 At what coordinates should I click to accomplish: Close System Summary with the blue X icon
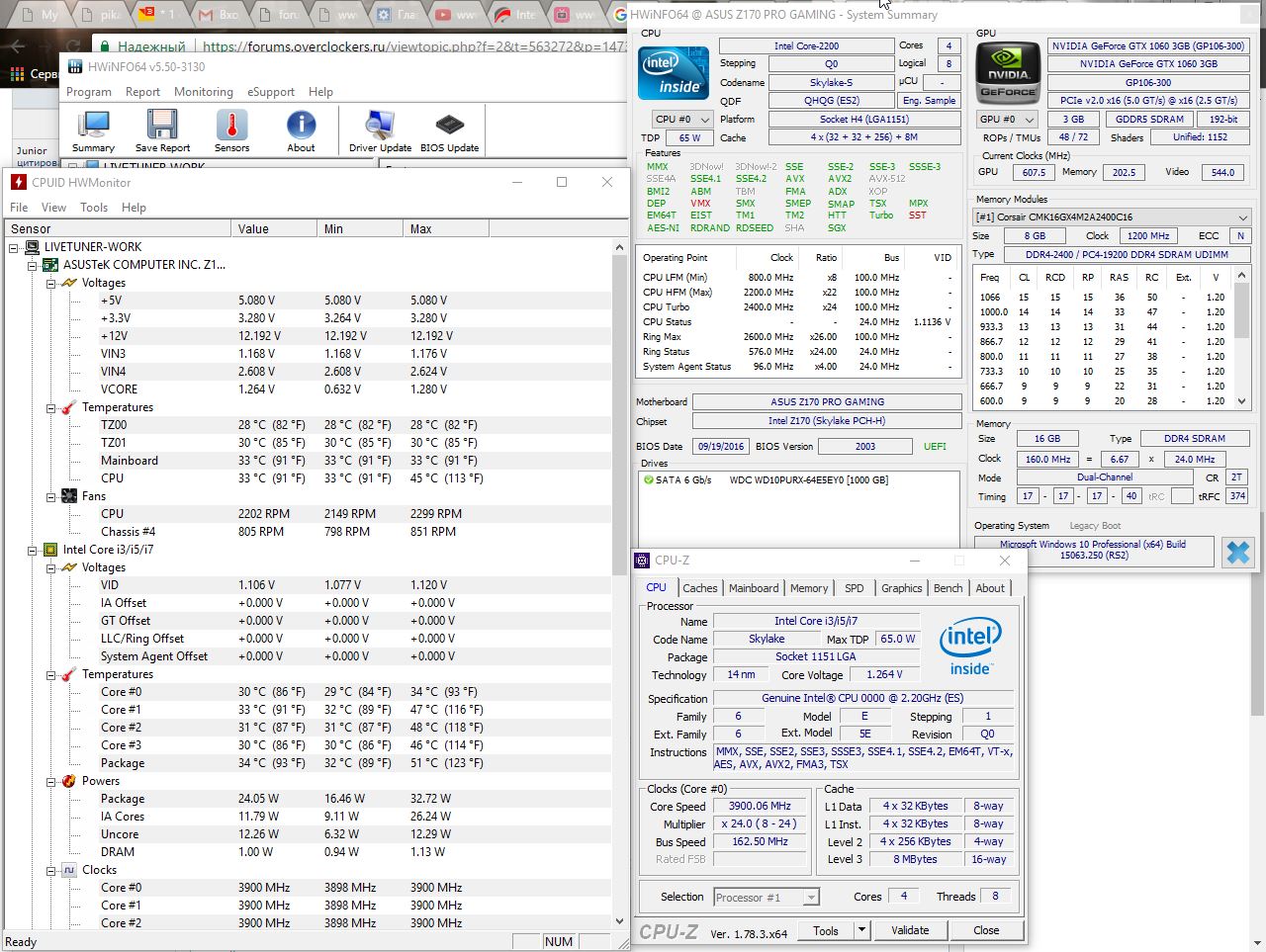1237,552
